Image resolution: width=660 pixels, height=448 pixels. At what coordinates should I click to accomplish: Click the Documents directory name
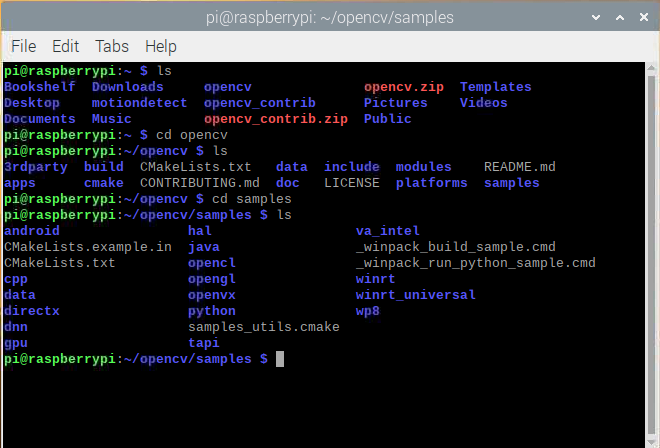pyautogui.click(x=40, y=119)
